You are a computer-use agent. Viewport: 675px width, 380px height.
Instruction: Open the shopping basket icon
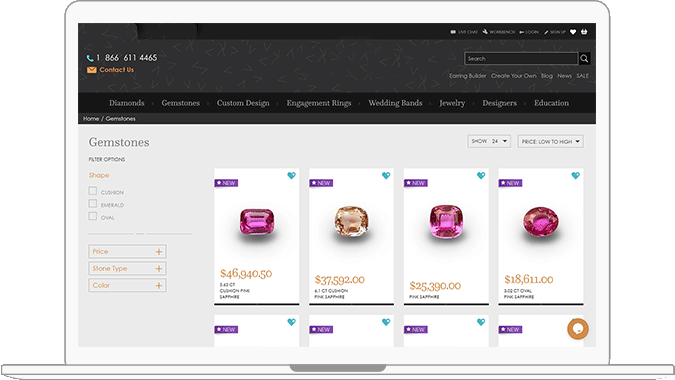[584, 32]
